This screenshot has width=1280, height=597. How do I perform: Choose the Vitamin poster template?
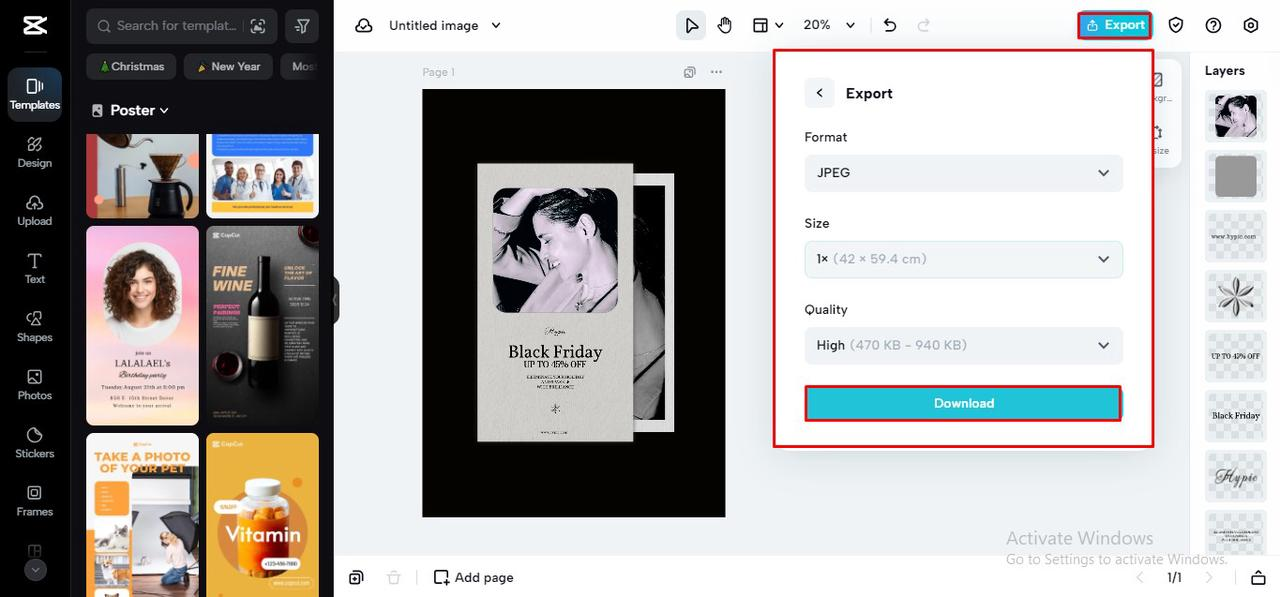[x=263, y=514]
